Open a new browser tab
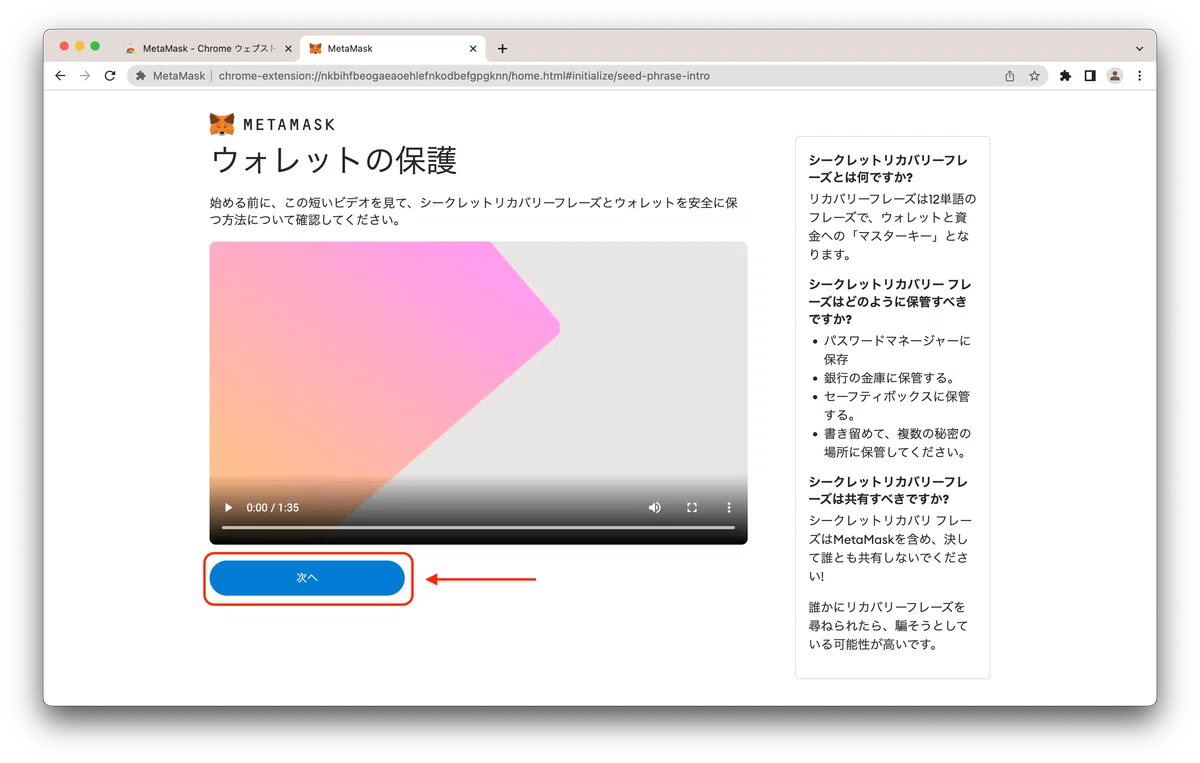 (502, 49)
